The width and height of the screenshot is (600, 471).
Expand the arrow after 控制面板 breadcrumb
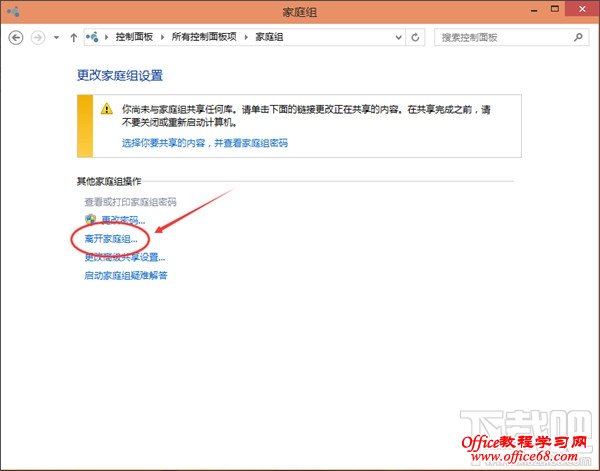pyautogui.click(x=162, y=37)
